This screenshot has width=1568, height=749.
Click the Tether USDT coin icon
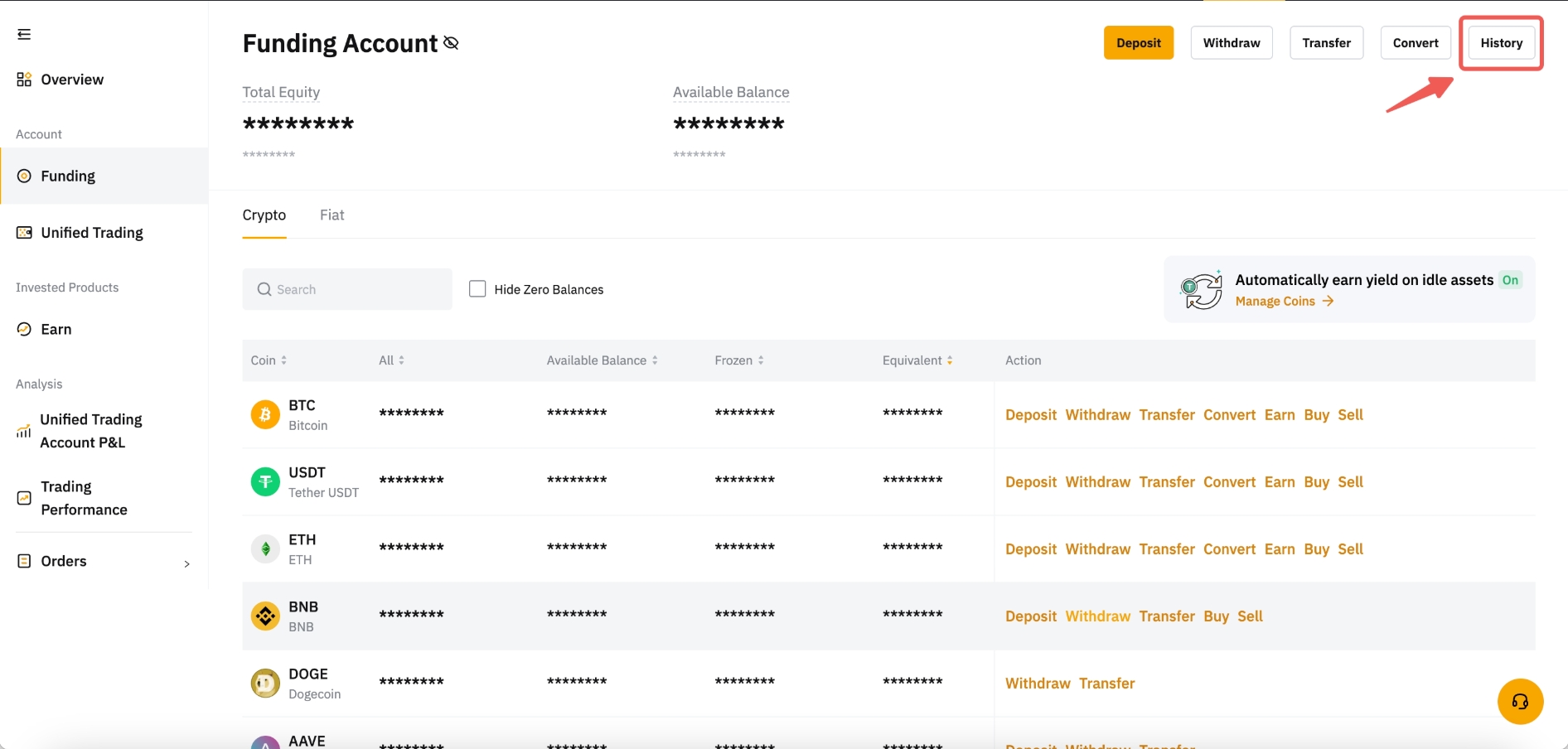point(265,481)
